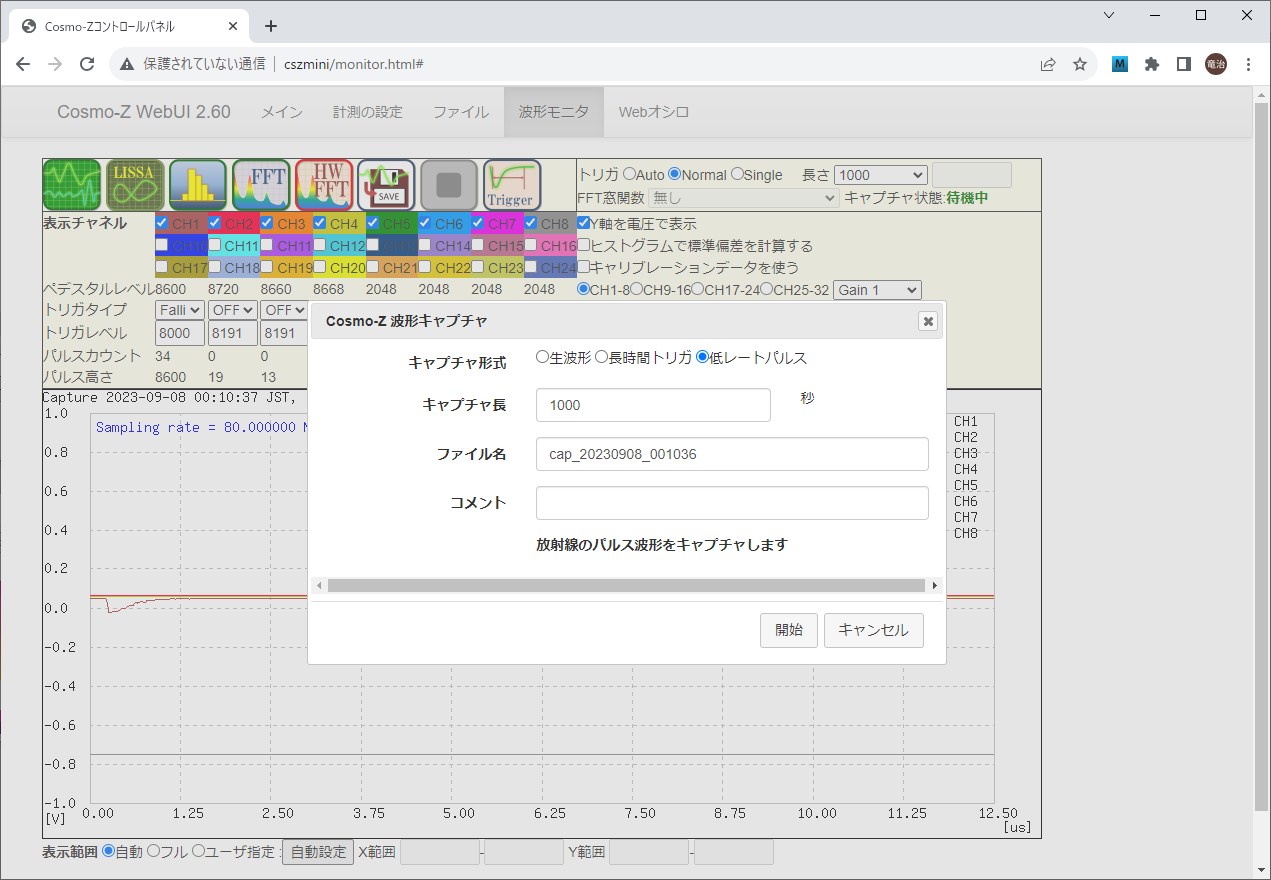Select the 生波形 capture format radio
Image resolution: width=1271 pixels, height=880 pixels.
(542, 357)
